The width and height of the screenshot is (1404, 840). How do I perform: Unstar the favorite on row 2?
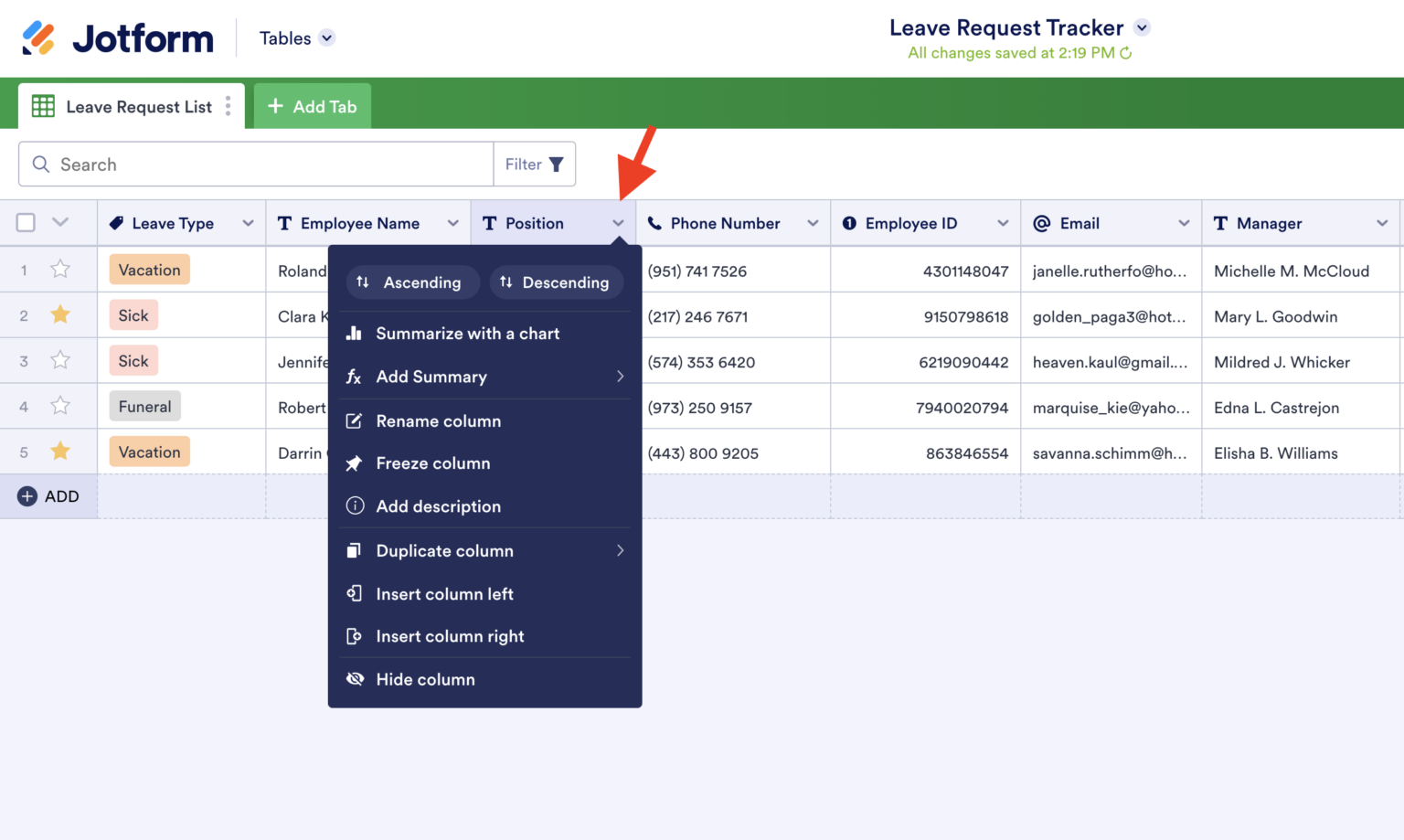(x=60, y=314)
